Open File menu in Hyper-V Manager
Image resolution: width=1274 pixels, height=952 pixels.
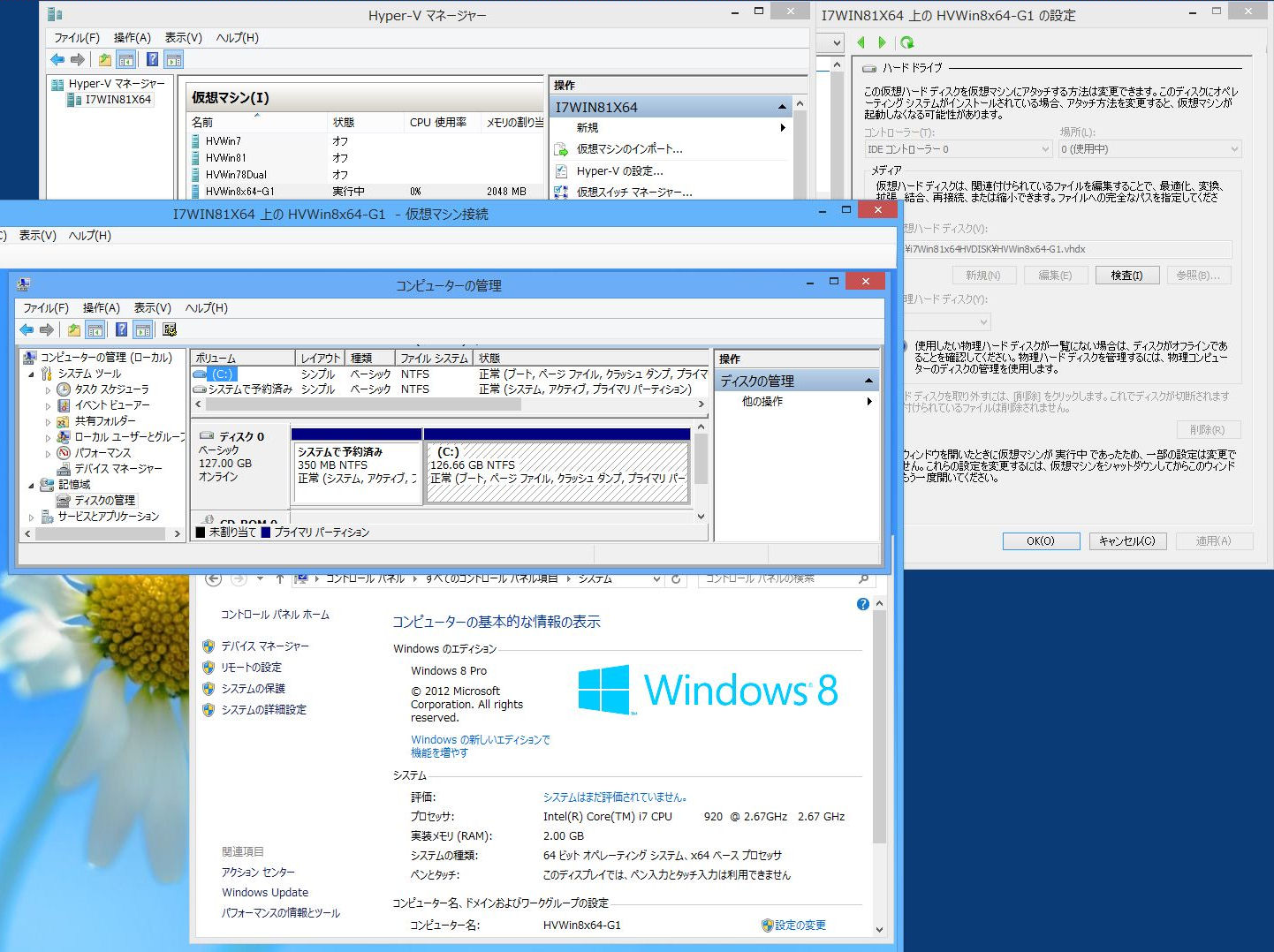pos(77,38)
